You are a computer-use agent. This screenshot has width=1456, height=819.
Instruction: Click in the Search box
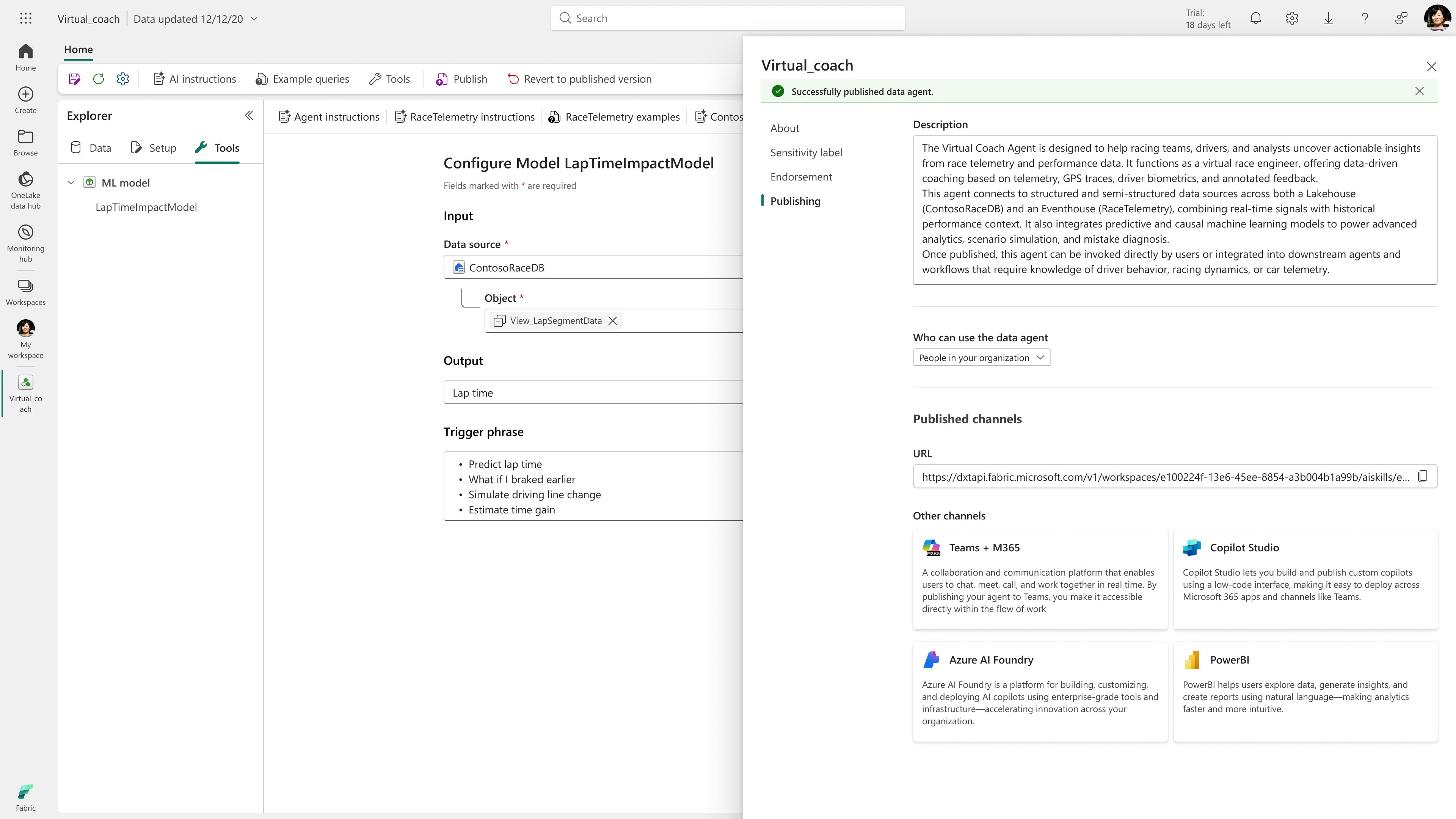coord(728,19)
